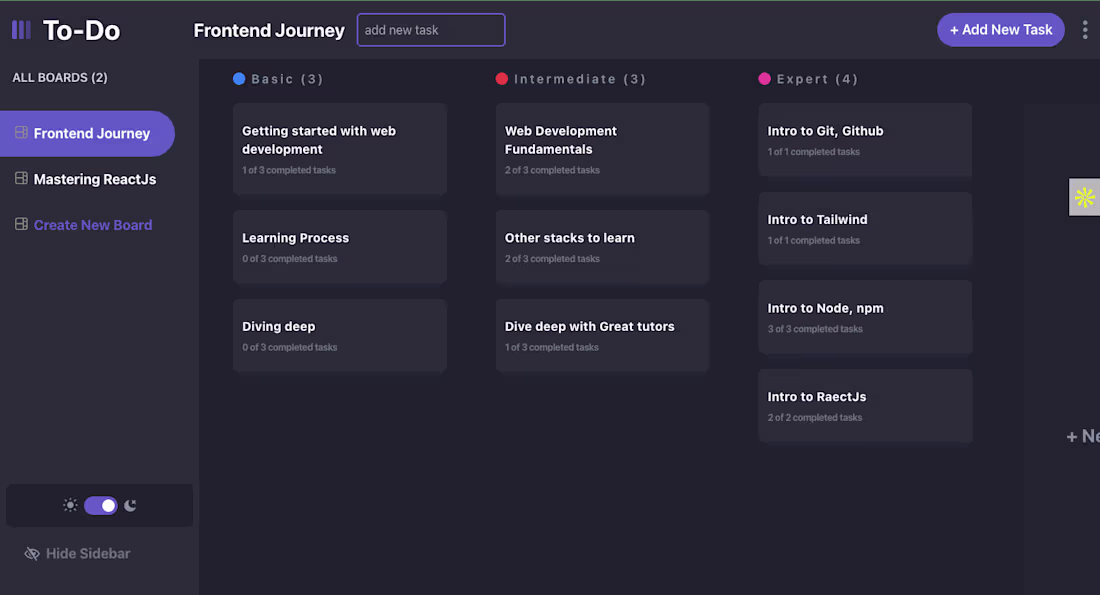Click the board icon beside Frontend Journey
The height and width of the screenshot is (595, 1100).
(21, 133)
